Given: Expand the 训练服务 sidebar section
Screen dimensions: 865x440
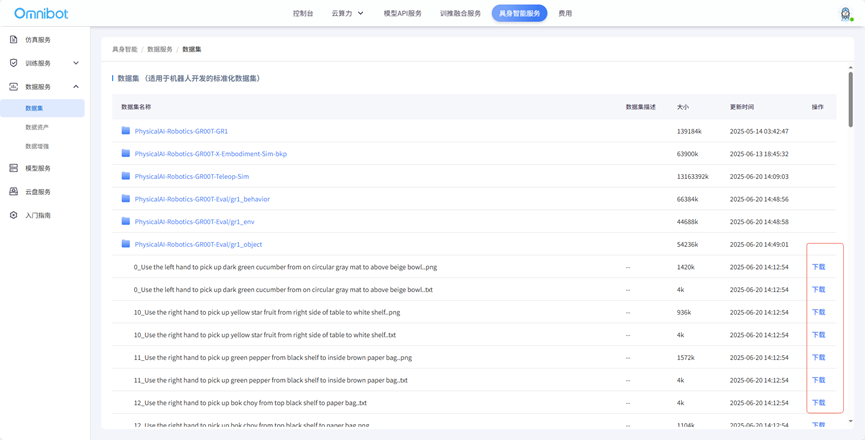Looking at the screenshot, I should pos(76,63).
